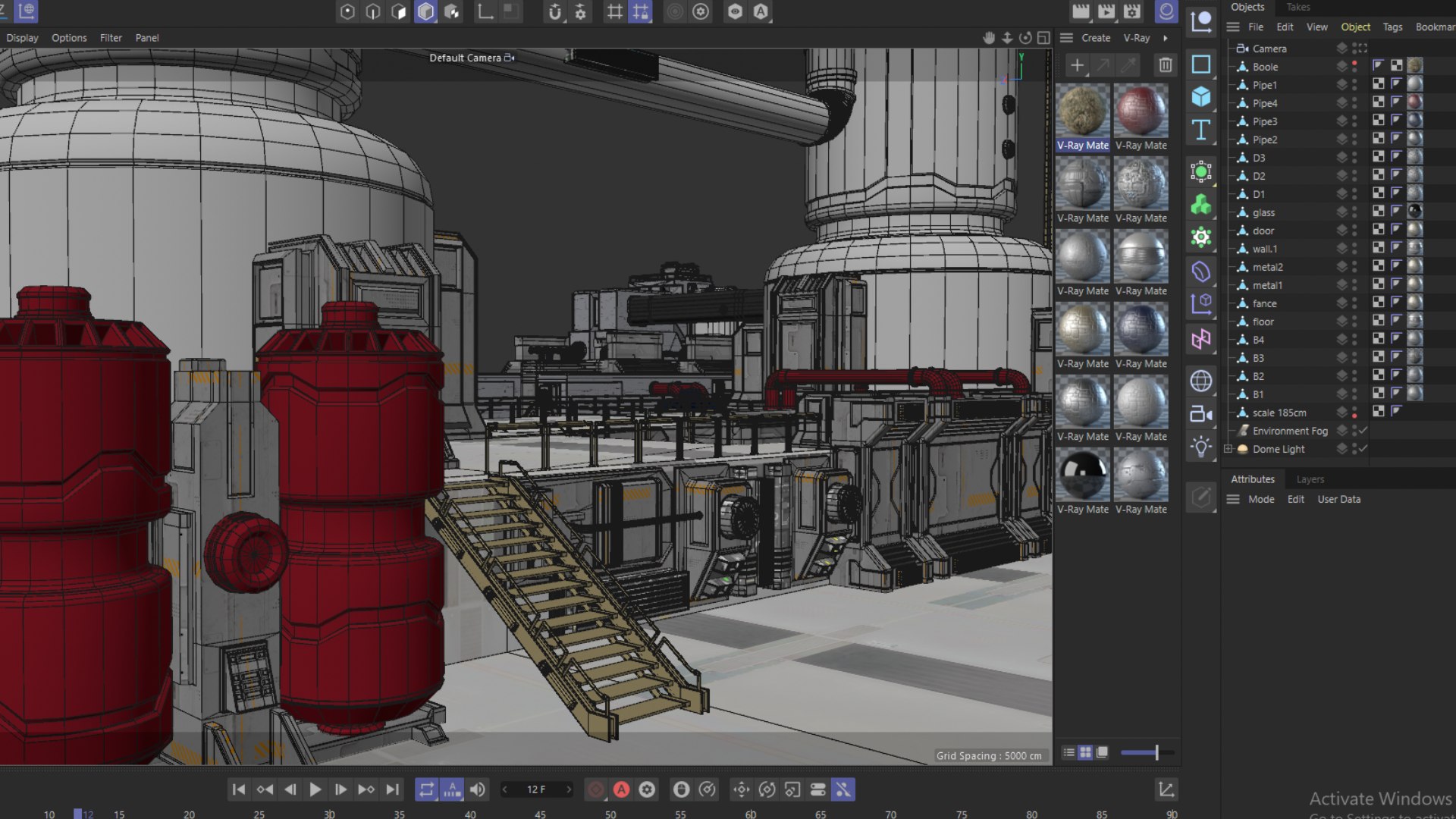Click the record active objects button
The image size is (1456, 819).
(x=596, y=789)
